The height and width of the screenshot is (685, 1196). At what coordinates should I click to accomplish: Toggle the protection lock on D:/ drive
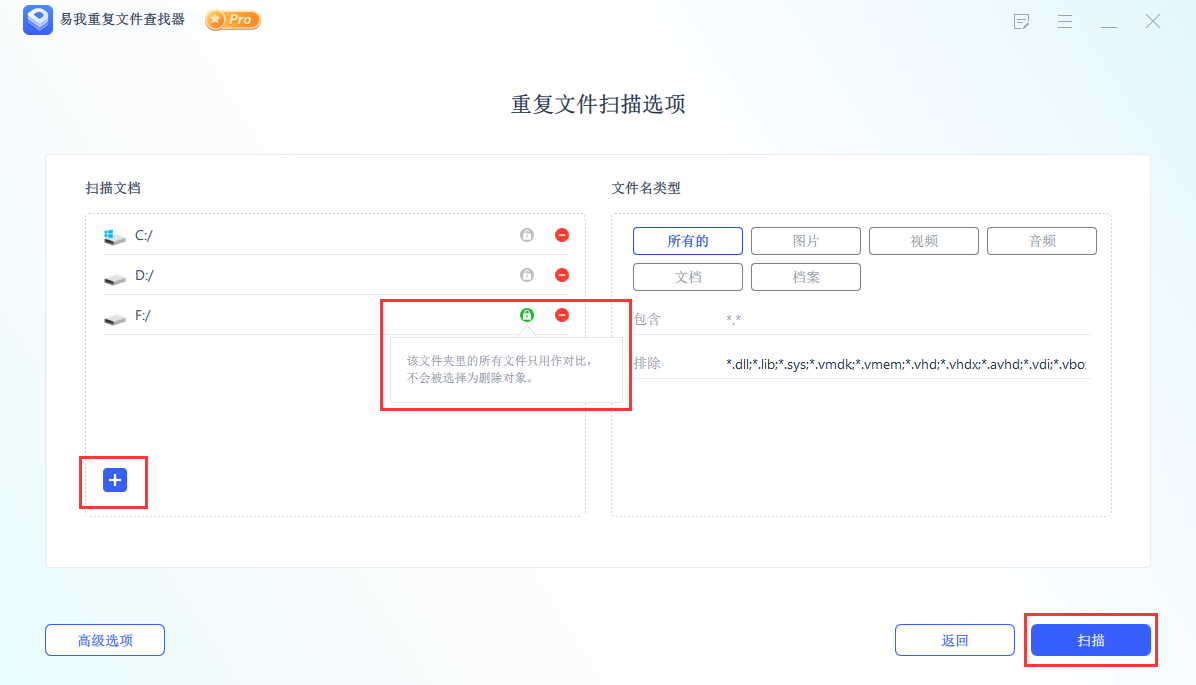[x=526, y=275]
